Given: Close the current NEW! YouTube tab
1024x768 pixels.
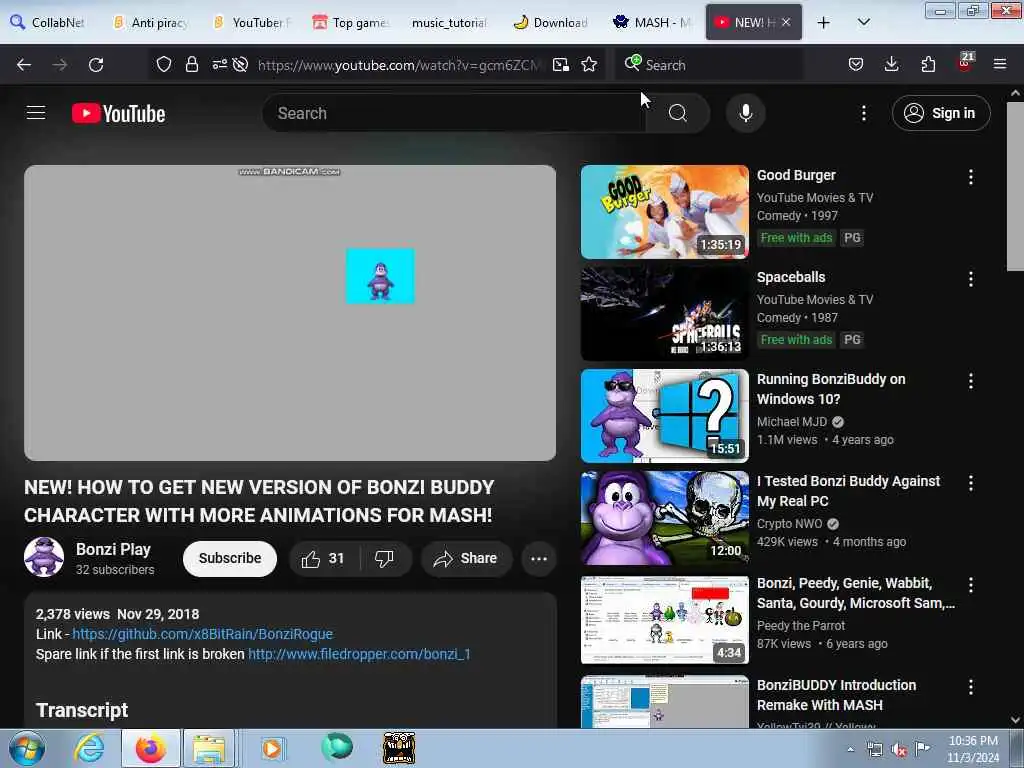Looking at the screenshot, I should coord(786,22).
